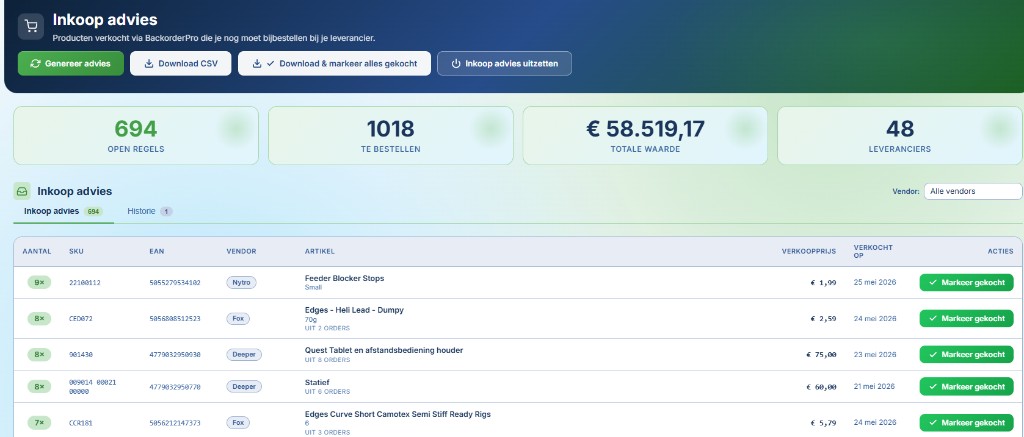Click UIT 6 ORDERS under Statief
This screenshot has width=1024, height=437.
(327, 392)
